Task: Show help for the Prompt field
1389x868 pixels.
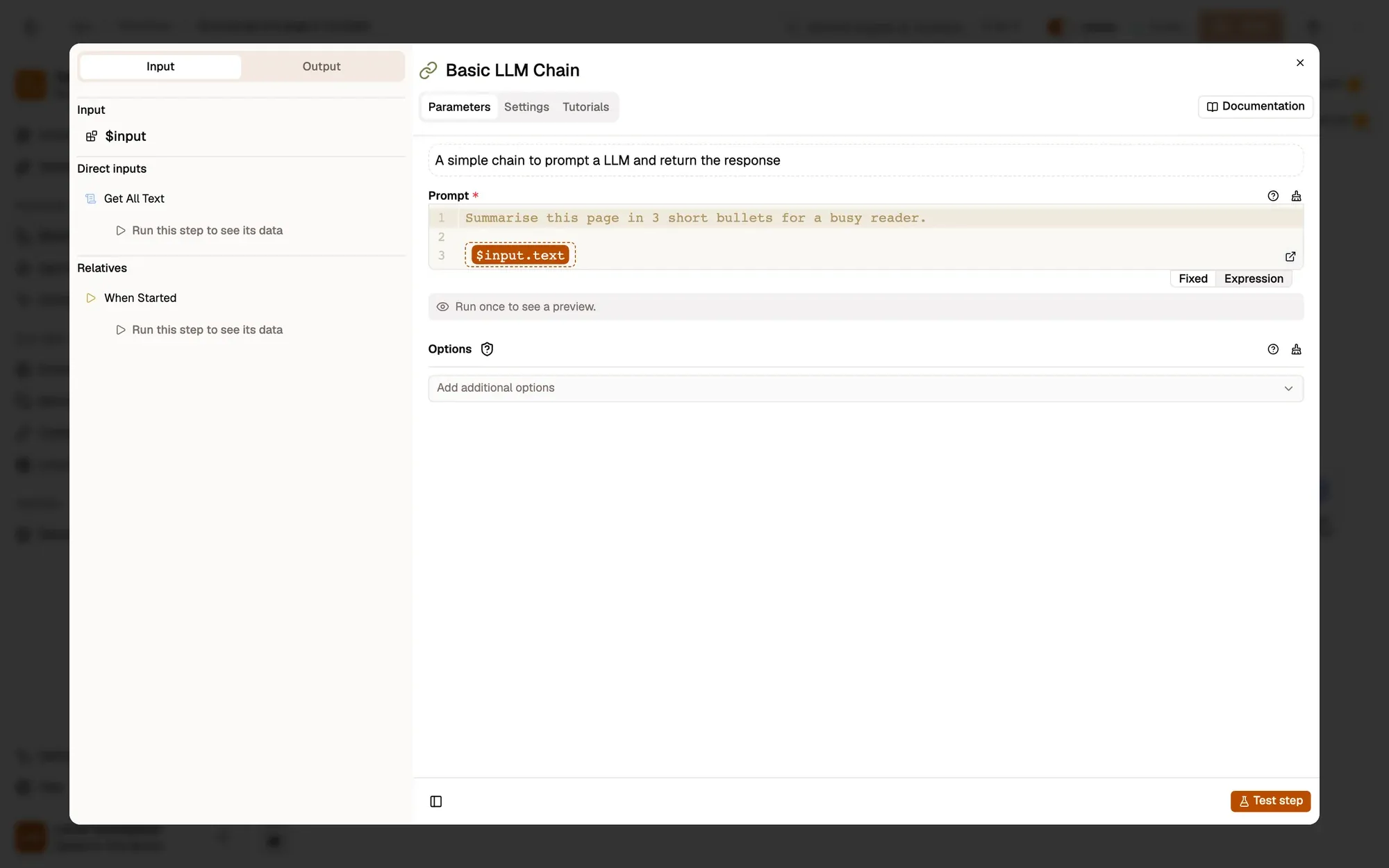Action: (x=1273, y=196)
